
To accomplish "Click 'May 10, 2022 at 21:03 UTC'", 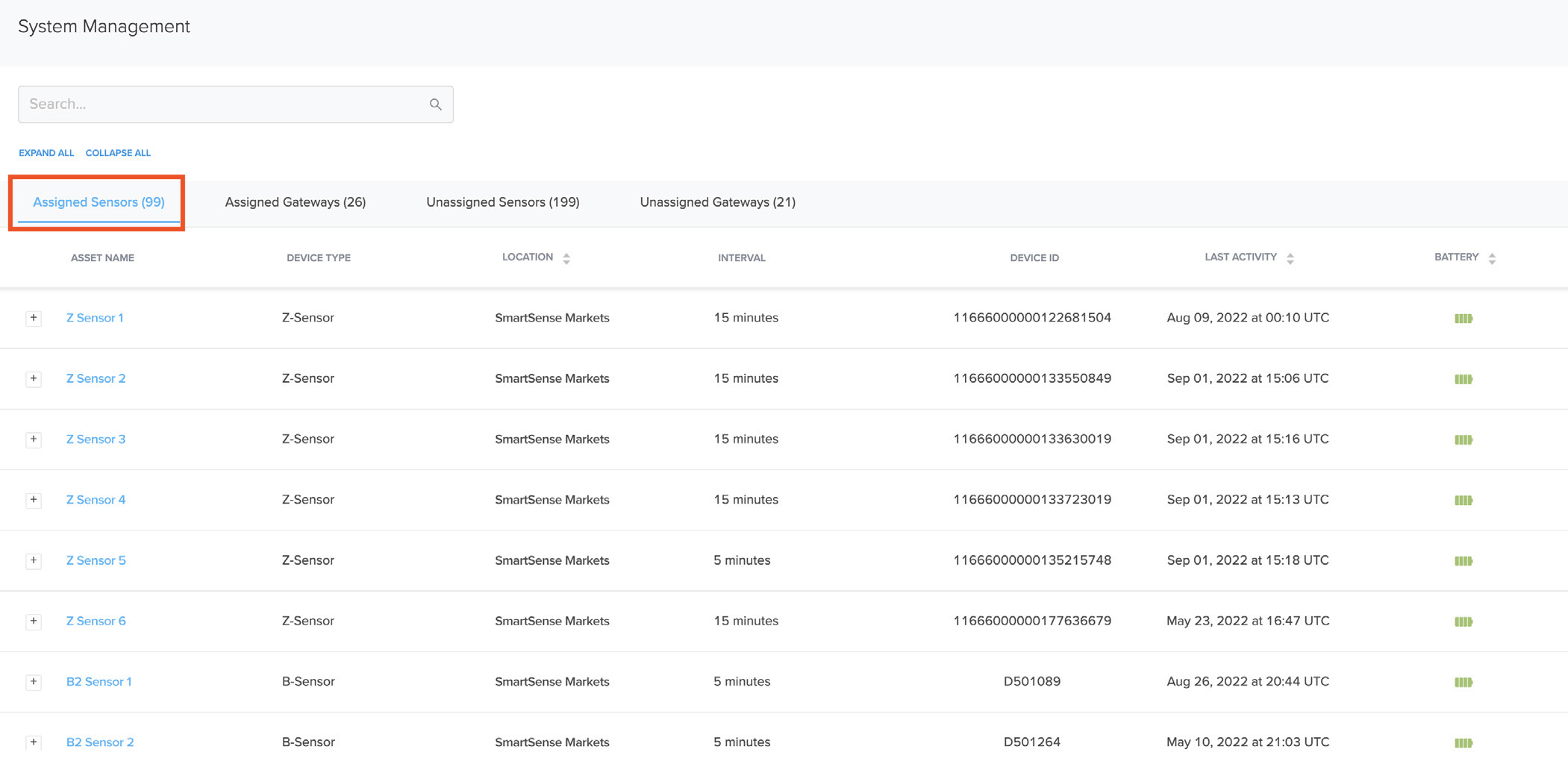I will (1248, 742).
